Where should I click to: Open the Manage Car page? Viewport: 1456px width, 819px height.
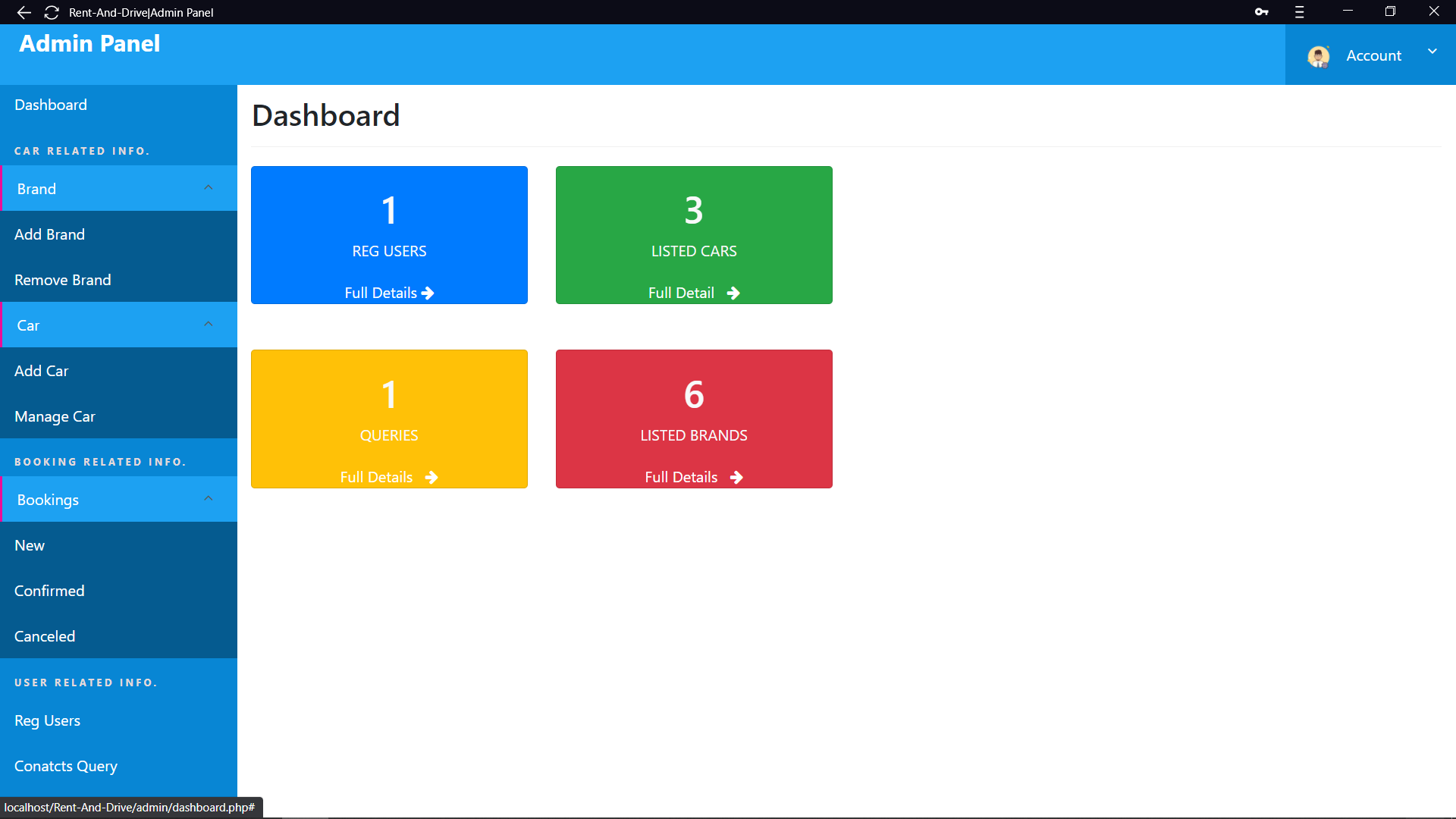pos(55,416)
